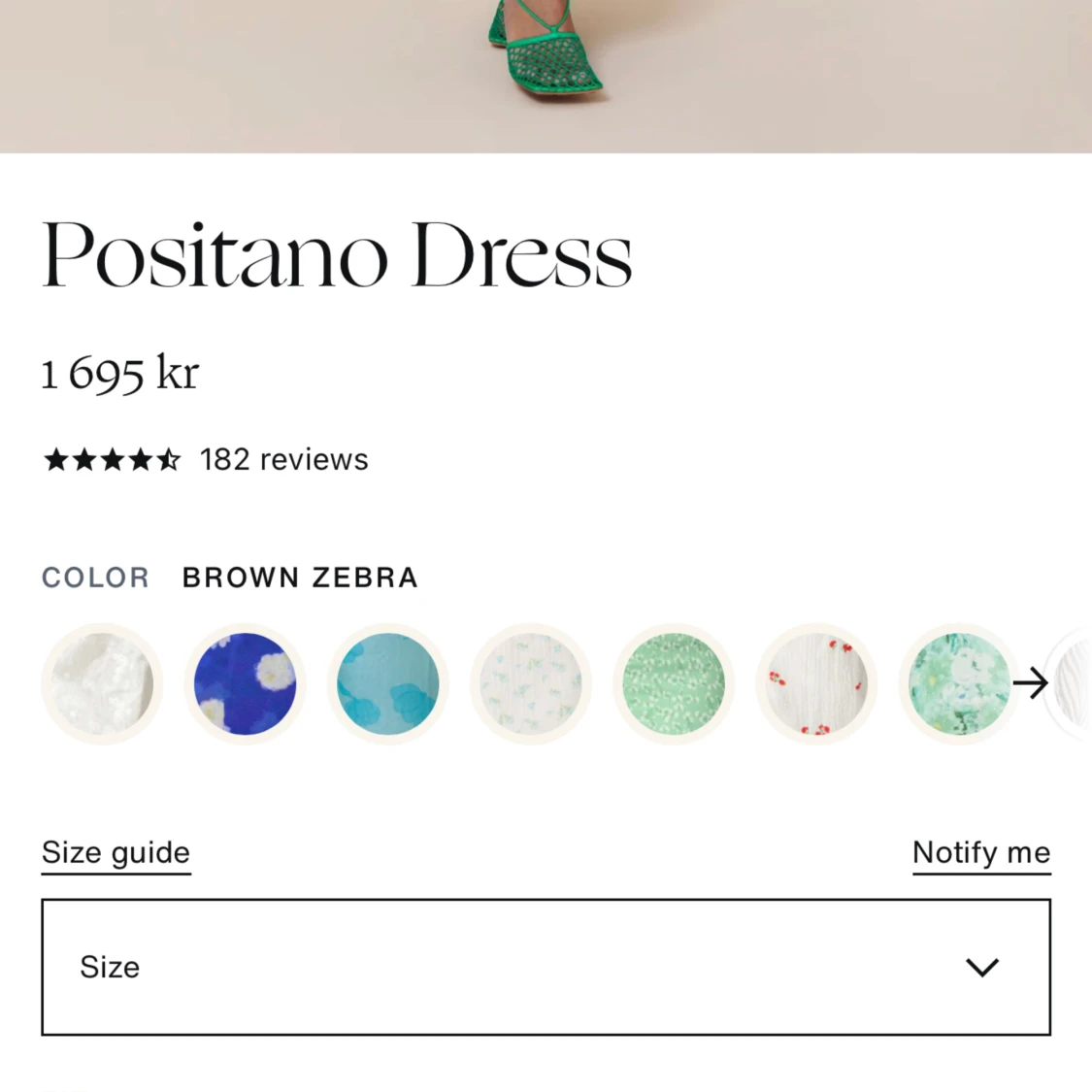Click the Brown Zebra color name
The image size is (1092, 1092).
300,578
